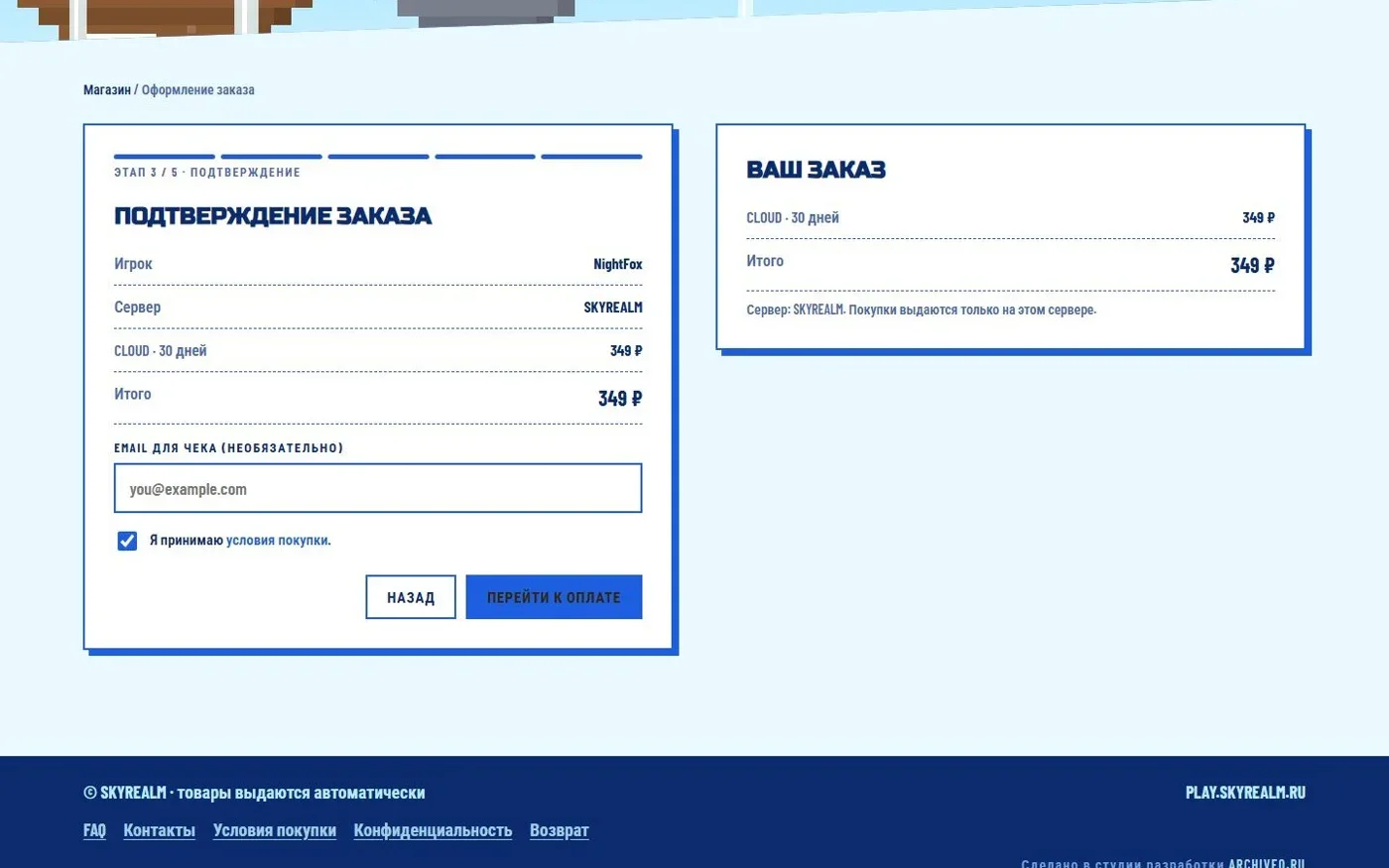1389x868 pixels.
Task: Click the SKYREALM value in Сервер row
Action: (x=613, y=308)
